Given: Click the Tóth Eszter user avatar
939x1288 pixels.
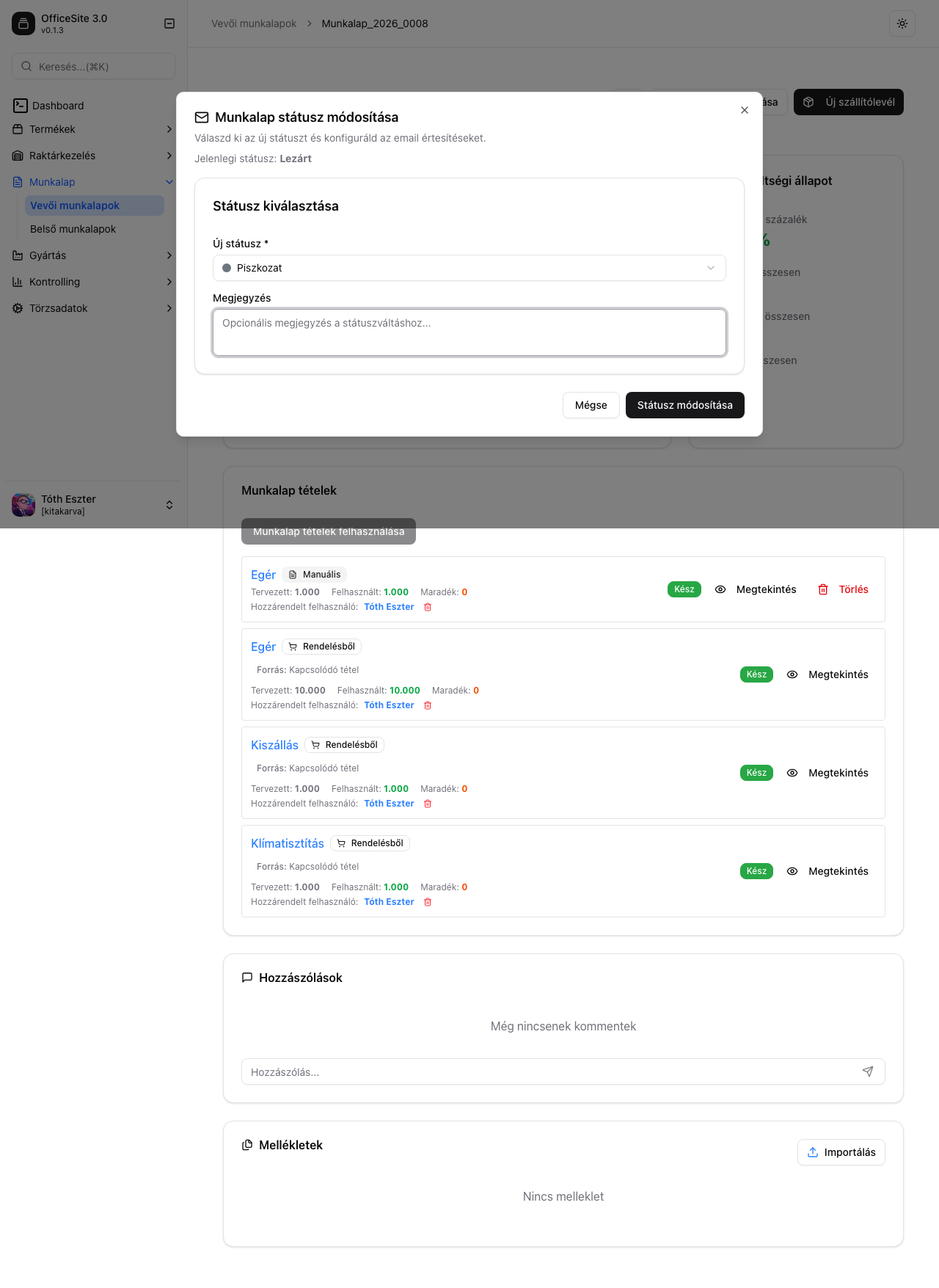Looking at the screenshot, I should pyautogui.click(x=23, y=505).
